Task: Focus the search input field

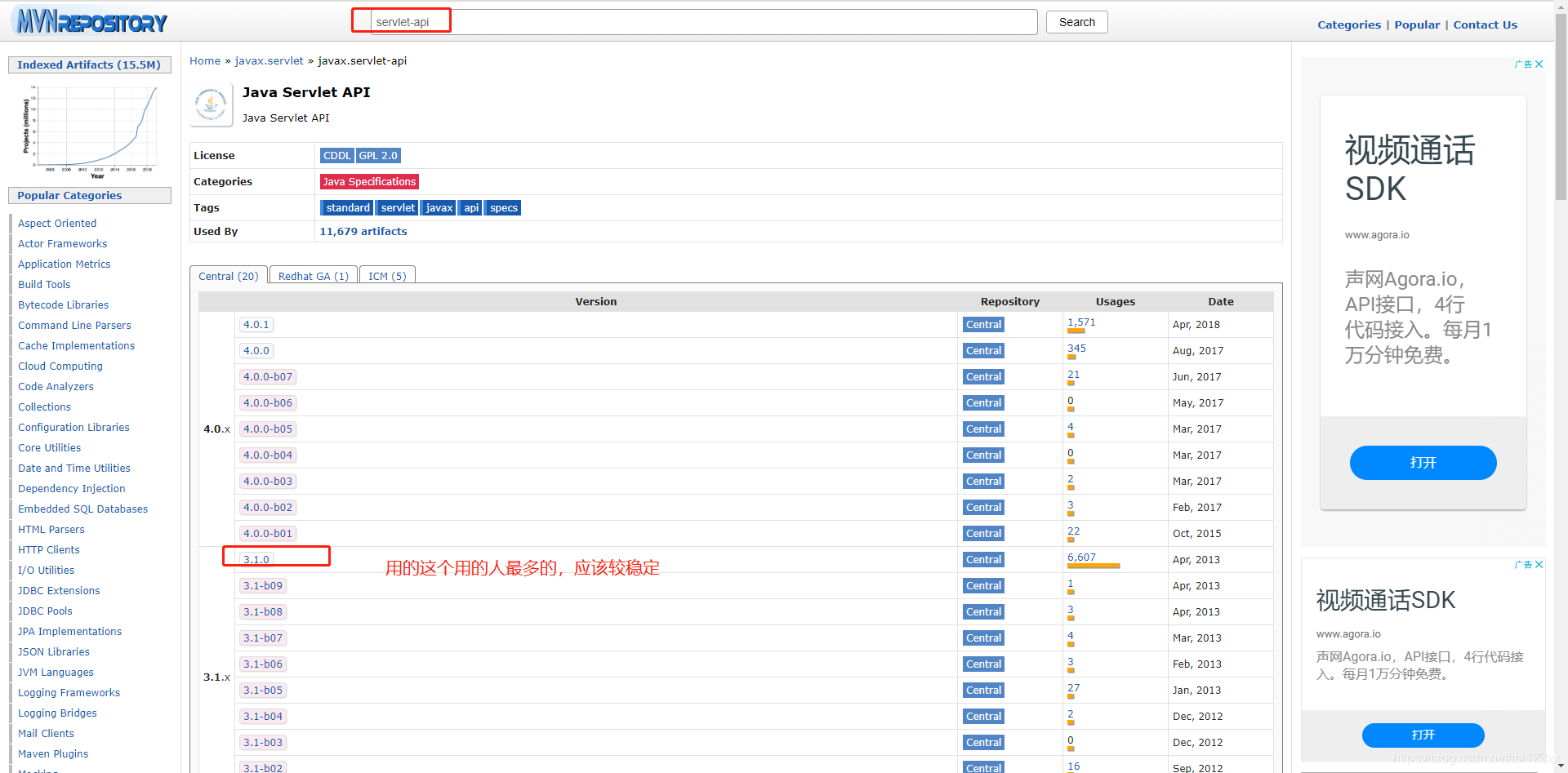Action: pyautogui.click(x=704, y=22)
